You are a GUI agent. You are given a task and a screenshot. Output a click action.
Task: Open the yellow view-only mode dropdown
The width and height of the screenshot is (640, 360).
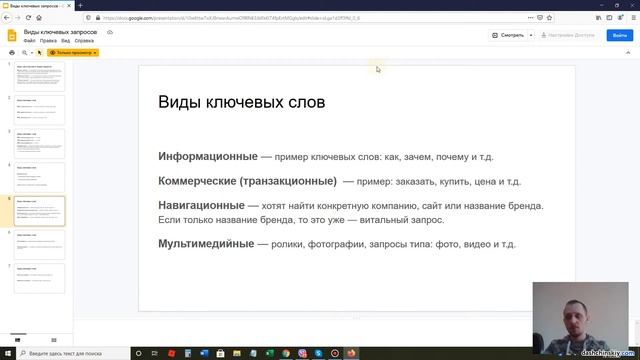[73, 53]
